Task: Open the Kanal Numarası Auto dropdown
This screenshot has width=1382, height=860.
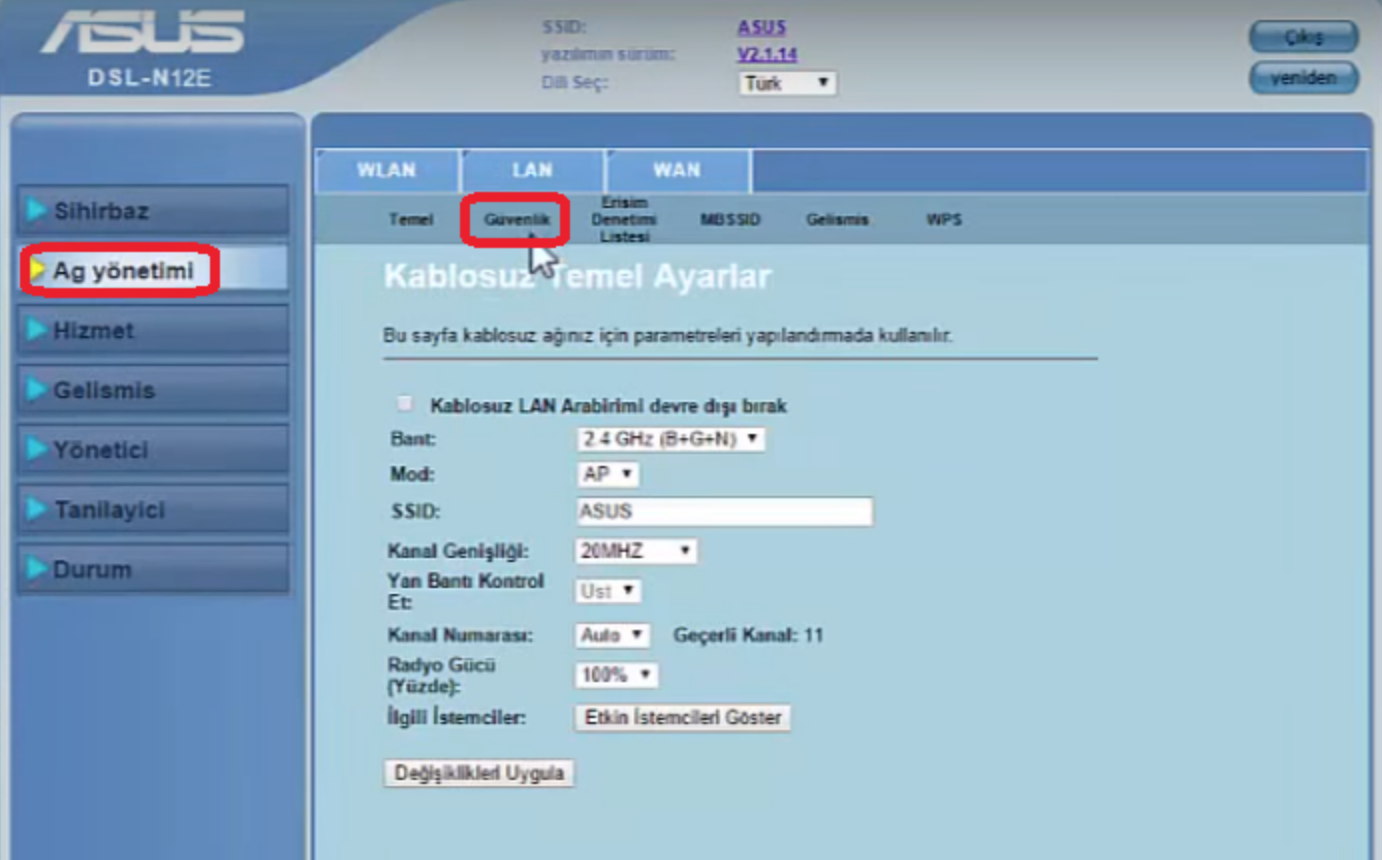Action: tap(613, 635)
